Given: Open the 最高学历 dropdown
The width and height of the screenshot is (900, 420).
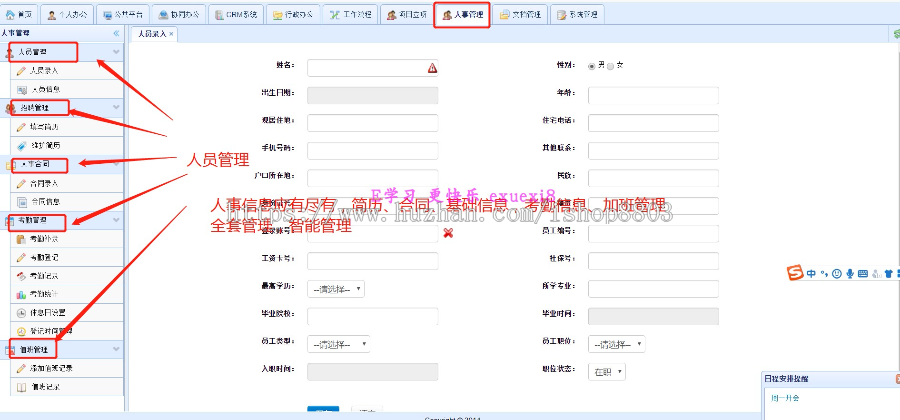Looking at the screenshot, I should pos(335,289).
